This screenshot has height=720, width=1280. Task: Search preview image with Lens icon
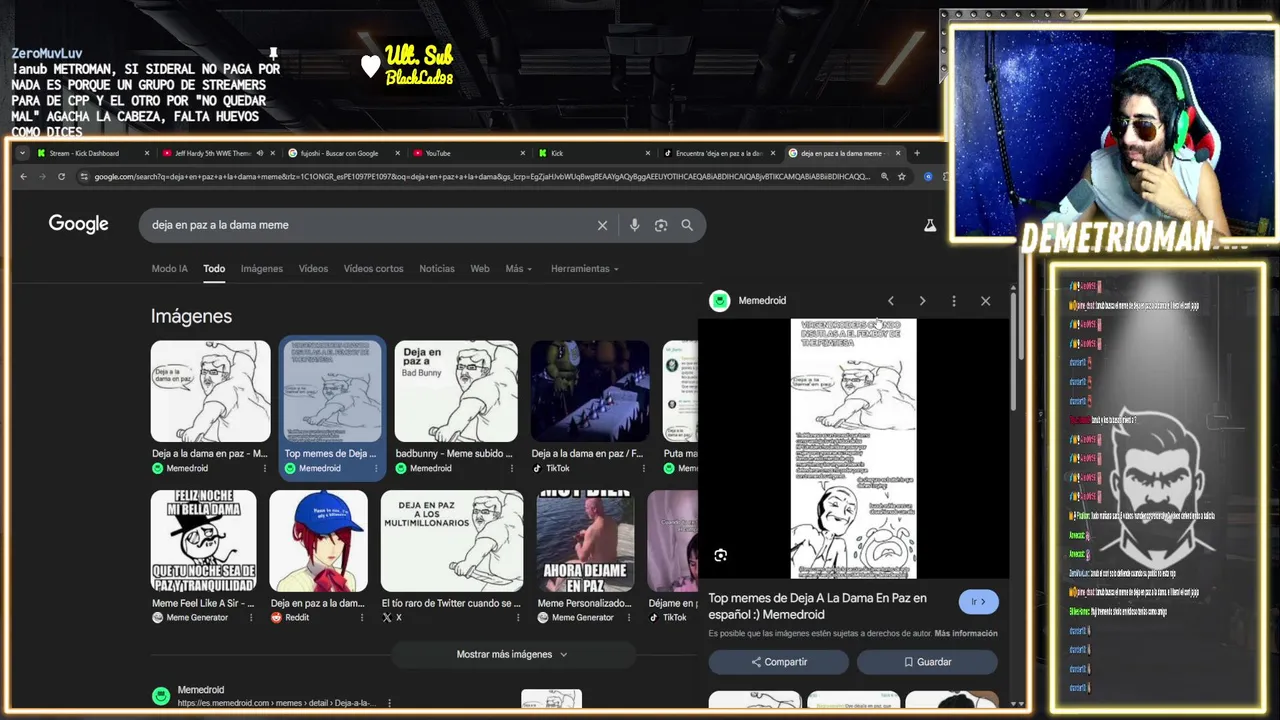pyautogui.click(x=721, y=555)
